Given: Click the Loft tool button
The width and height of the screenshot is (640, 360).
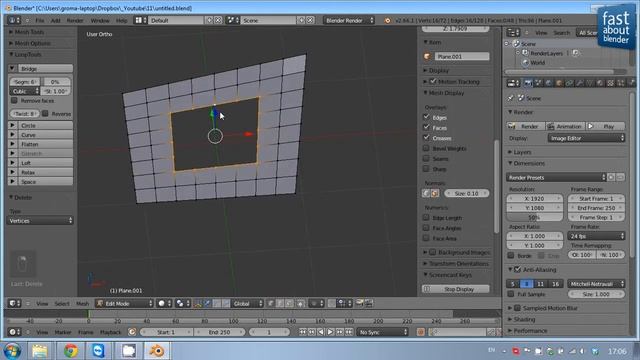Looking at the screenshot, I should (45, 163).
